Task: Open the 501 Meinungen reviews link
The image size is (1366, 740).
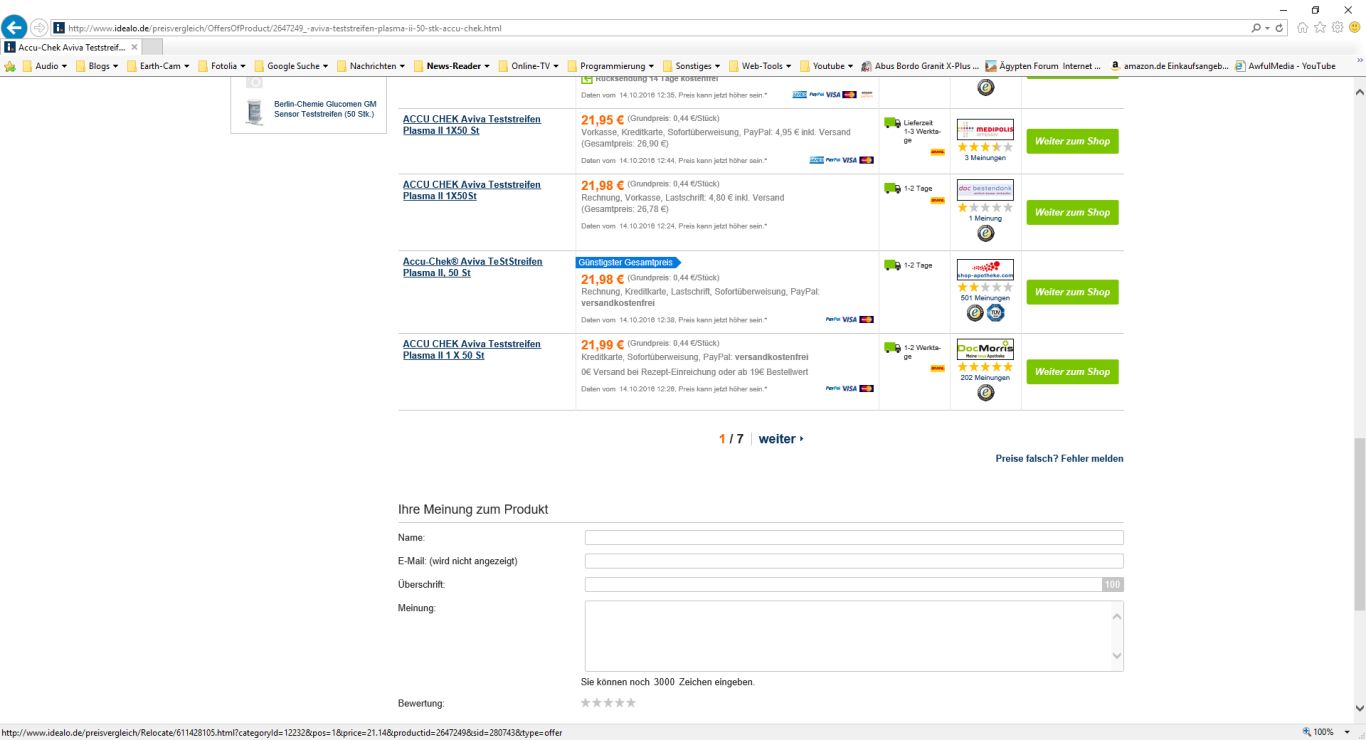Action: pos(985,298)
